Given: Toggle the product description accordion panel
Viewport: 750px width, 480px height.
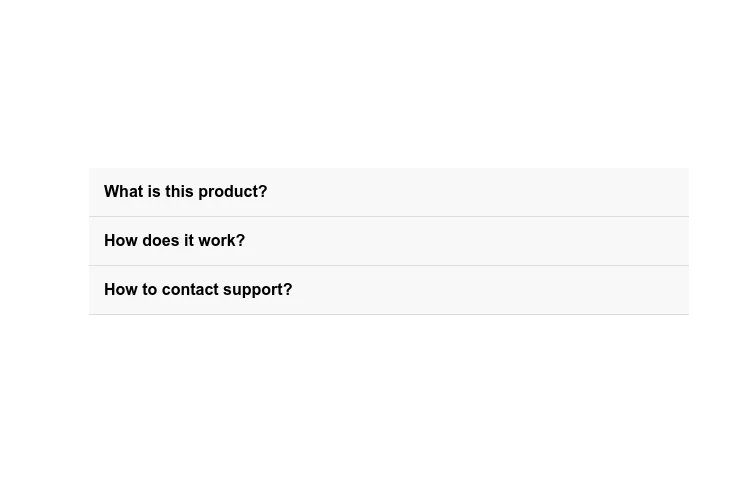Looking at the screenshot, I should pyautogui.click(x=388, y=192).
